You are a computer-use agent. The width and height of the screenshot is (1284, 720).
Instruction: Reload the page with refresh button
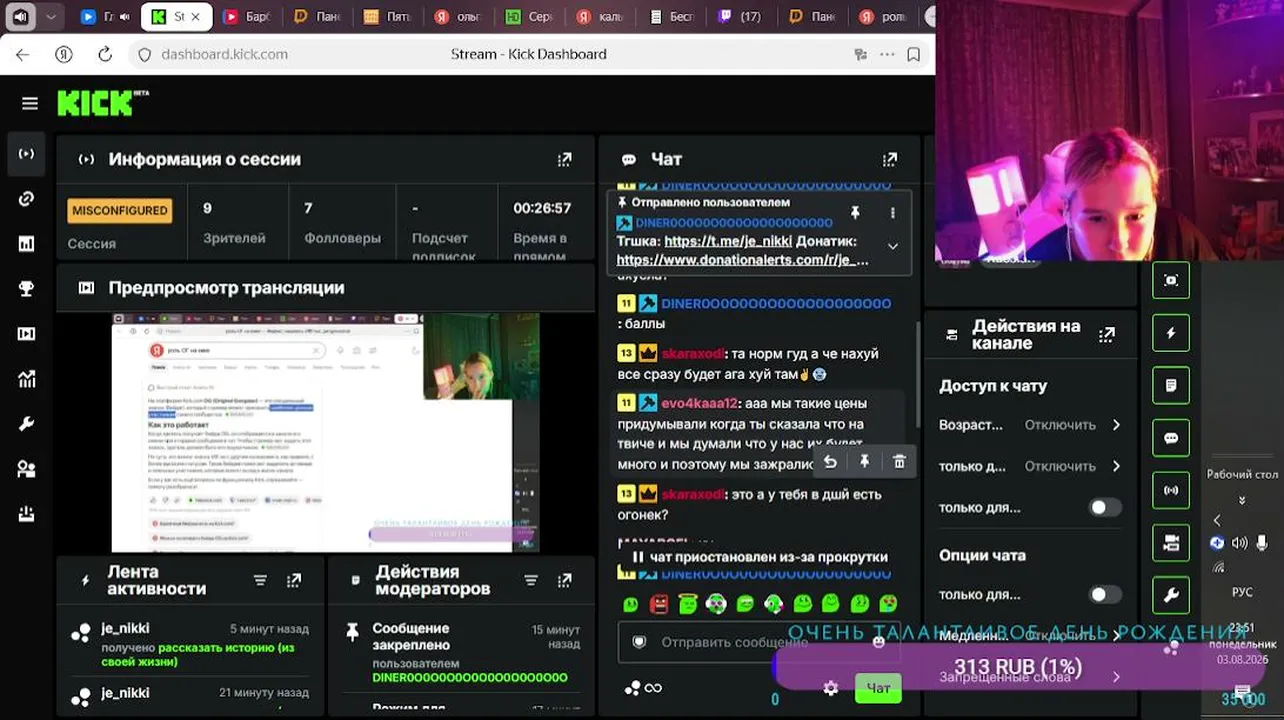point(105,54)
